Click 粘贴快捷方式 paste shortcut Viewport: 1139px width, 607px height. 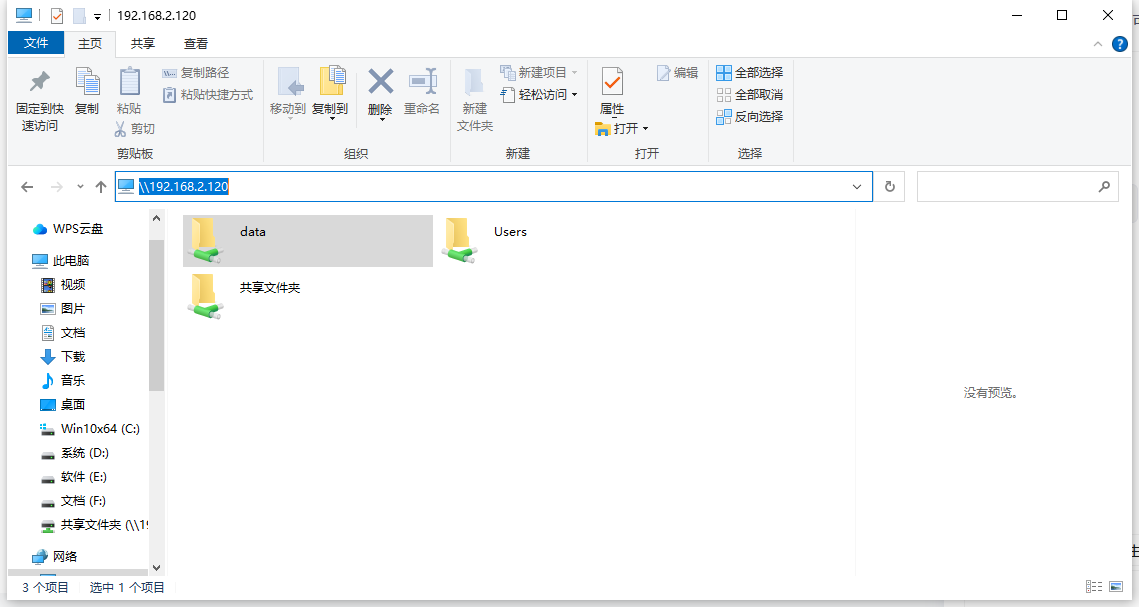point(208,94)
